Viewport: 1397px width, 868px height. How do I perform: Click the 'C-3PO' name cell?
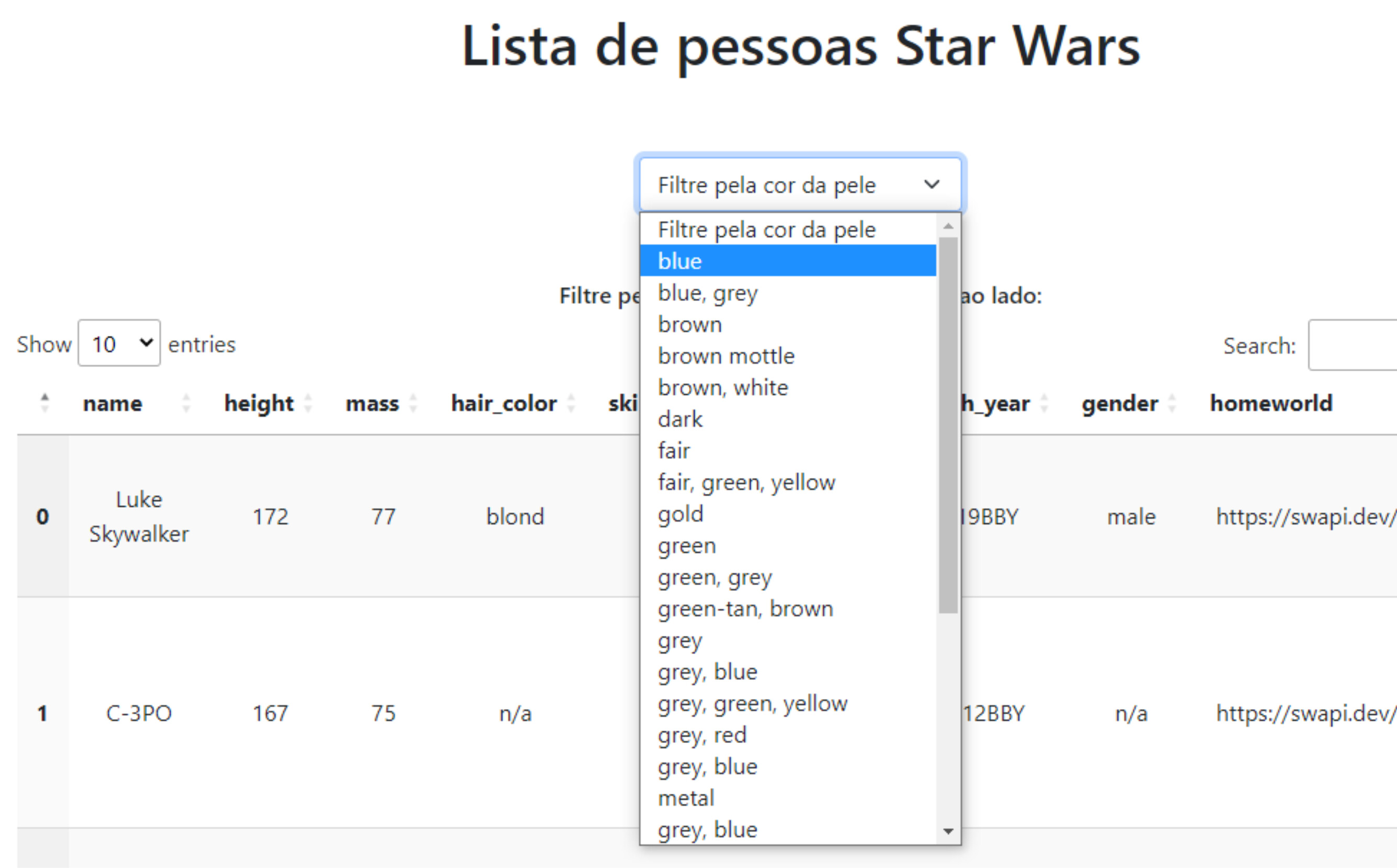click(x=139, y=713)
